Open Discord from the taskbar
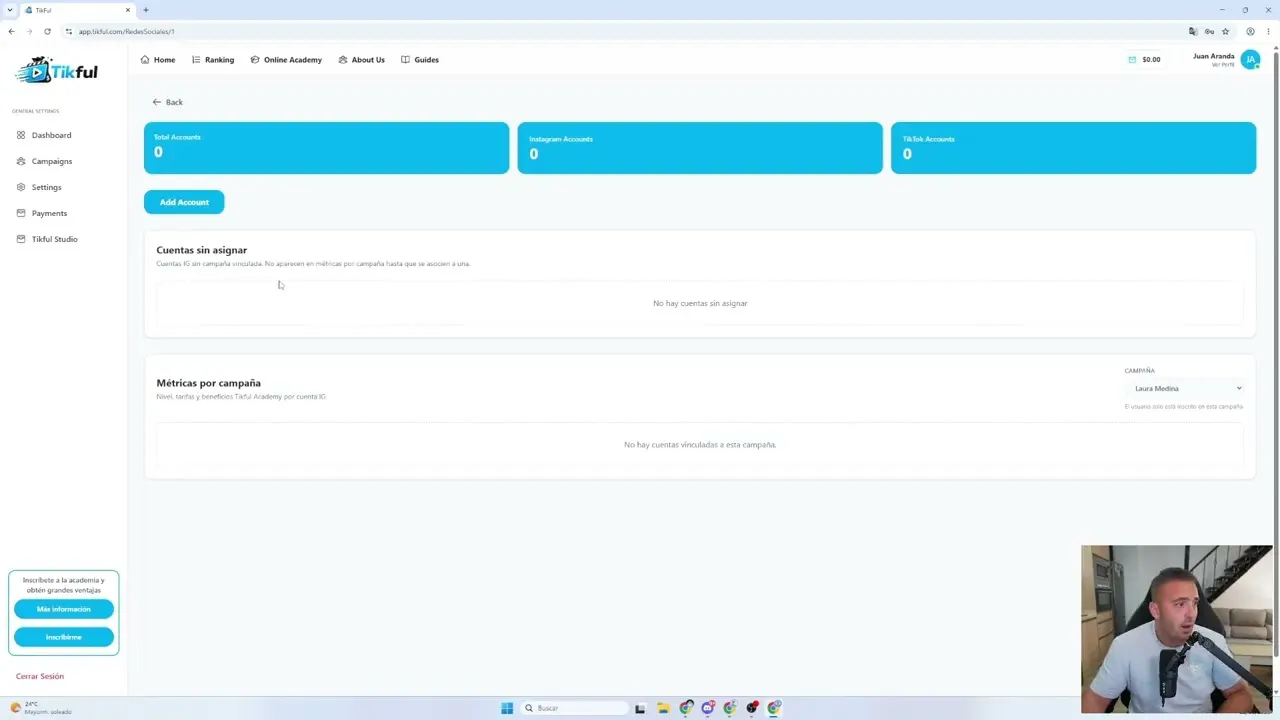Image resolution: width=1280 pixels, height=720 pixels. point(708,708)
